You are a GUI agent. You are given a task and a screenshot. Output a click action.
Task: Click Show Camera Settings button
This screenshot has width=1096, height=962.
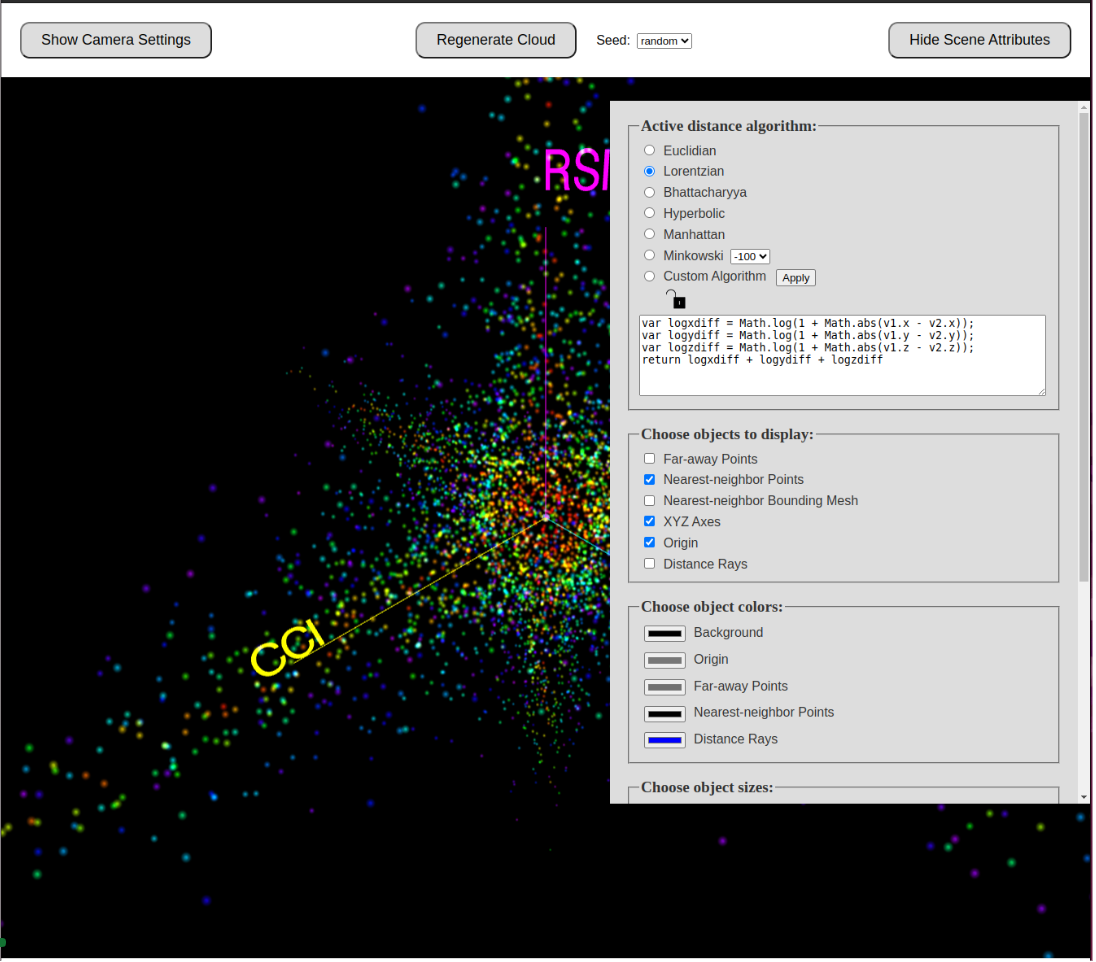coord(116,40)
